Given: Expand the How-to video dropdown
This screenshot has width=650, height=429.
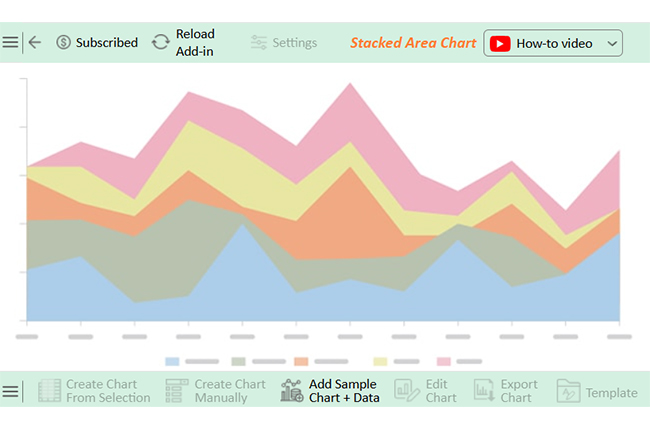Looking at the screenshot, I should [x=613, y=43].
